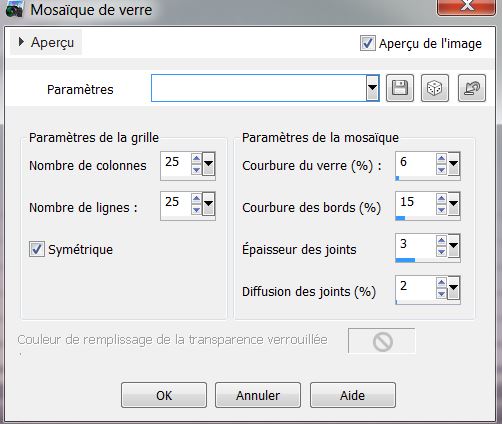This screenshot has width=502, height=424.
Task: Decrease Nombre de lignes with down arrow
Action: tap(196, 210)
